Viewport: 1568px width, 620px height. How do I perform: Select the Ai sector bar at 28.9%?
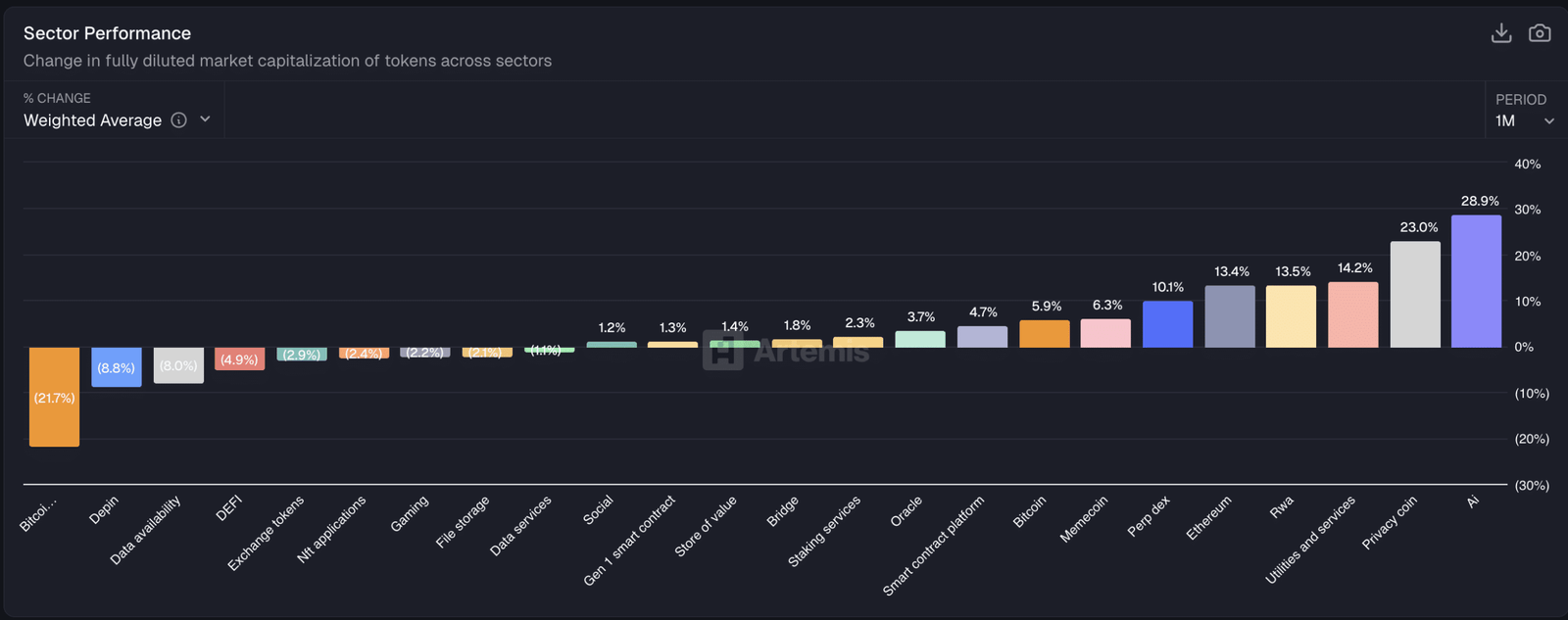1476,282
